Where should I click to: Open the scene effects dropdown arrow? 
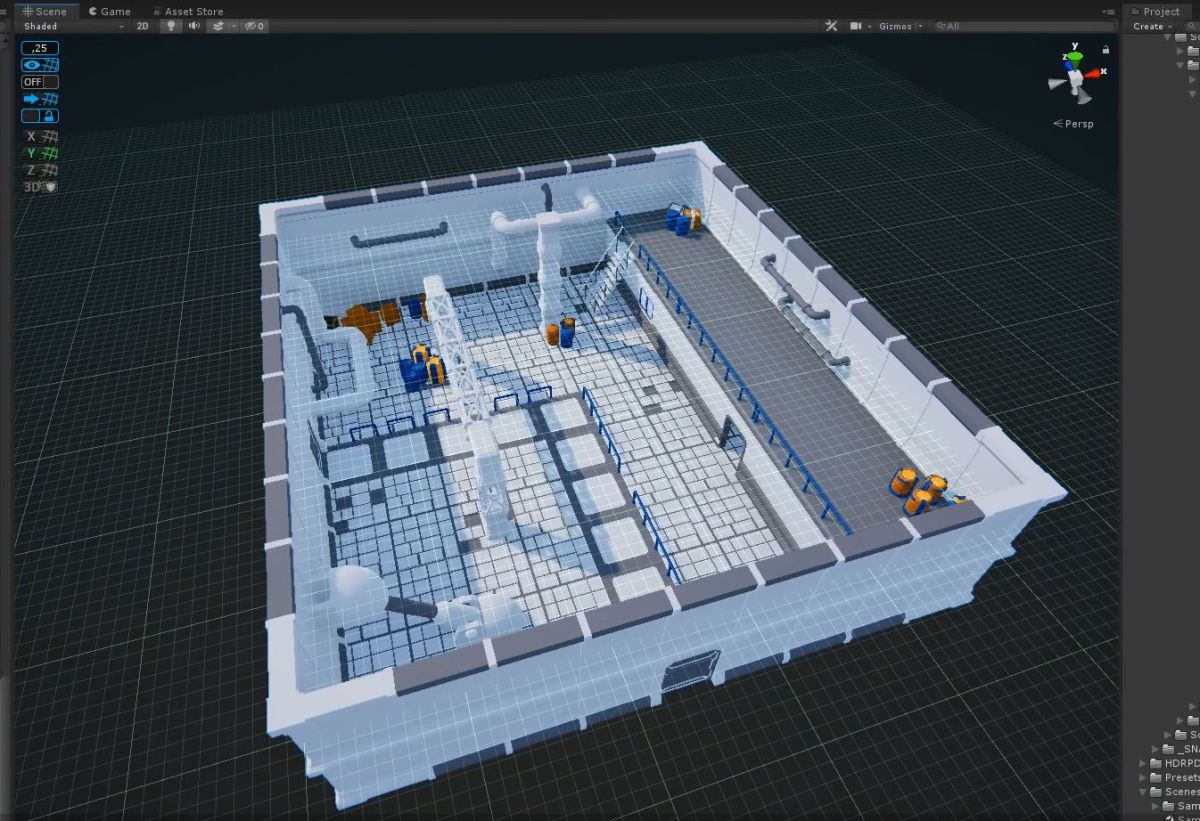232,26
